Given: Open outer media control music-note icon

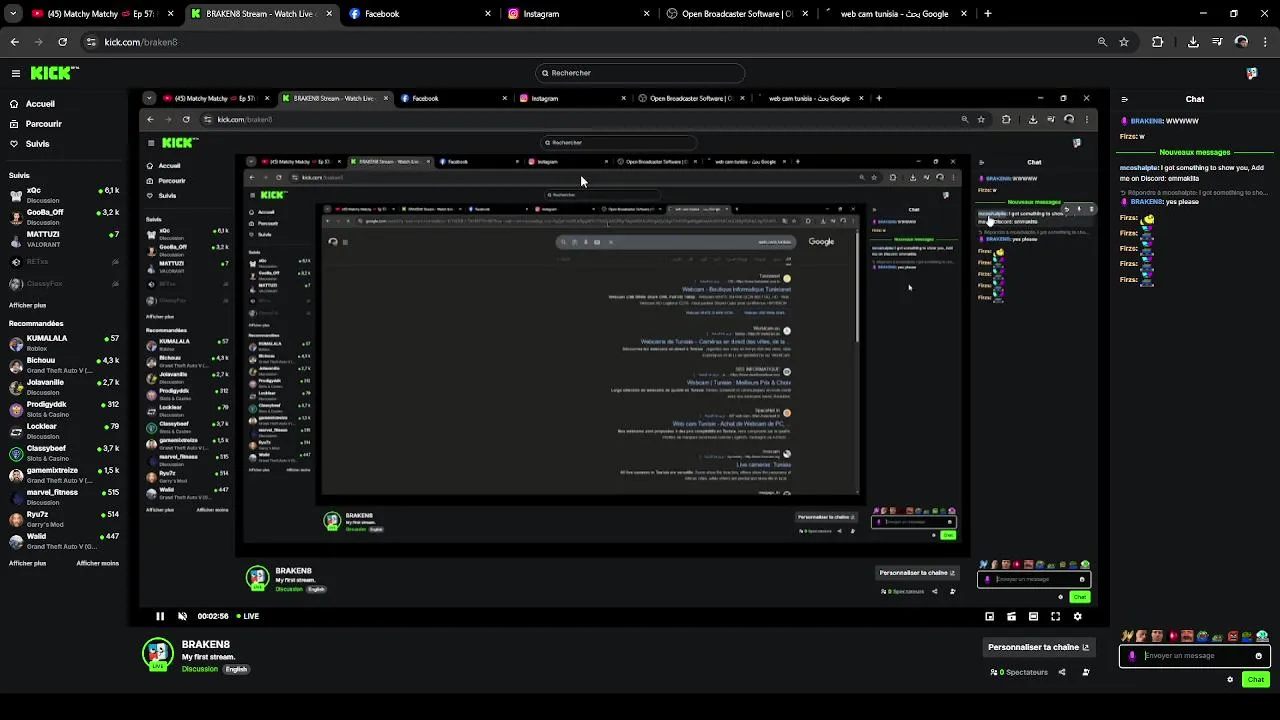Looking at the screenshot, I should pos(1217,42).
